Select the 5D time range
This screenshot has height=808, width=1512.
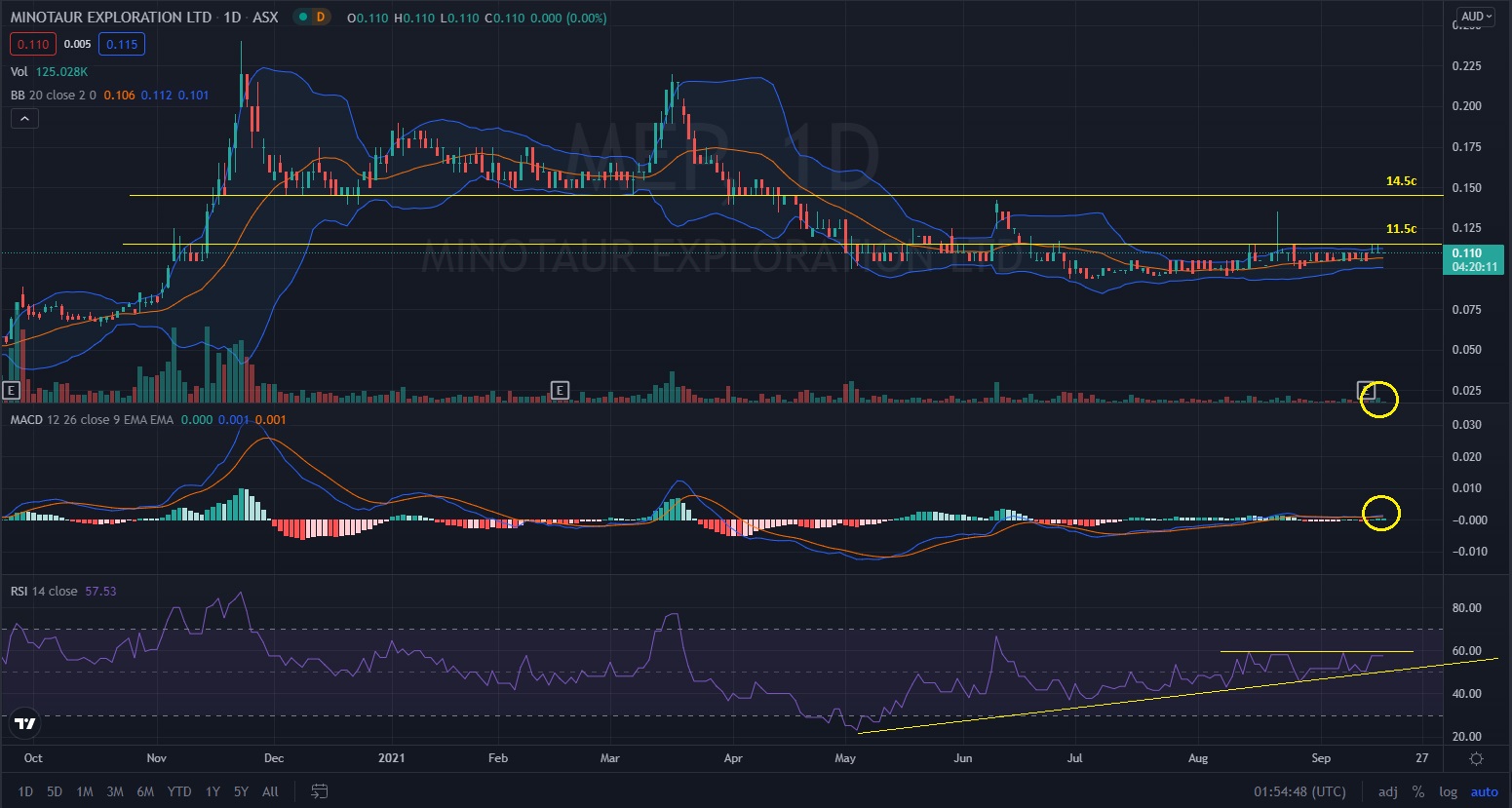pyautogui.click(x=55, y=791)
